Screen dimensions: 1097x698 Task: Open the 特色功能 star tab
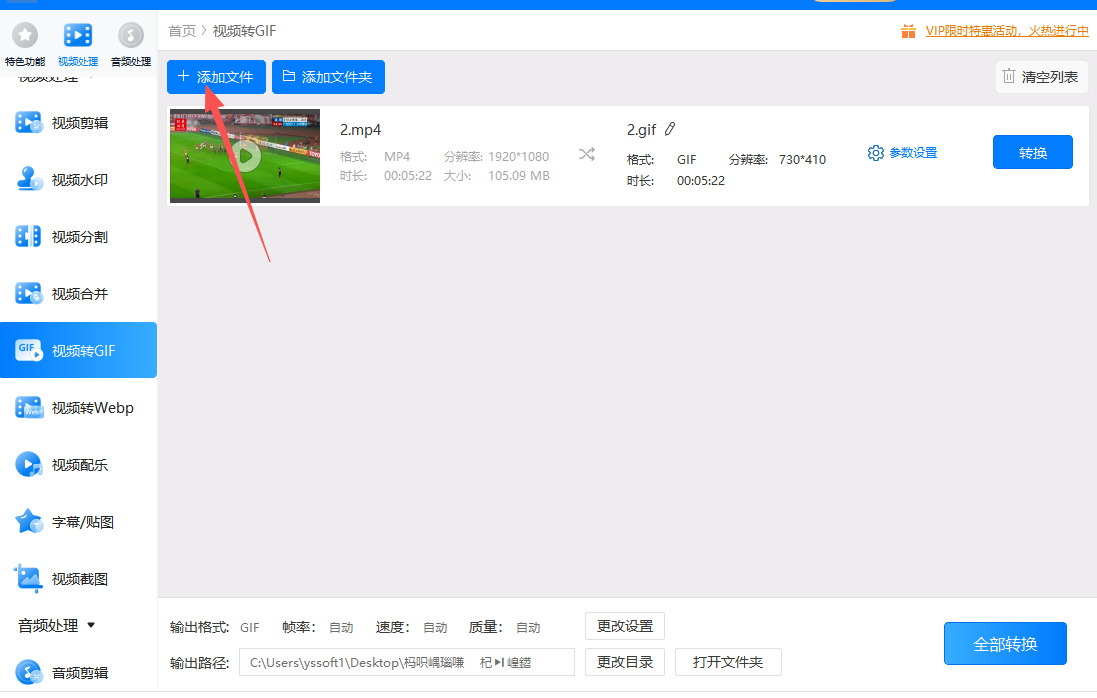point(24,44)
